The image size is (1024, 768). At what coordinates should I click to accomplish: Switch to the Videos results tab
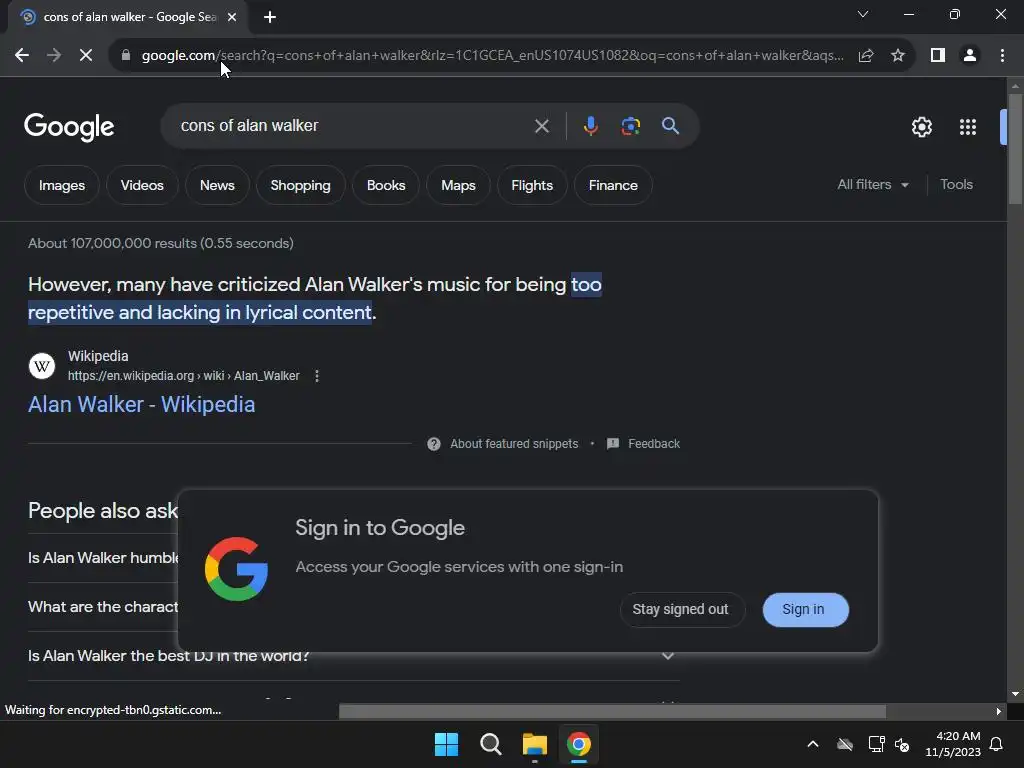point(142,185)
